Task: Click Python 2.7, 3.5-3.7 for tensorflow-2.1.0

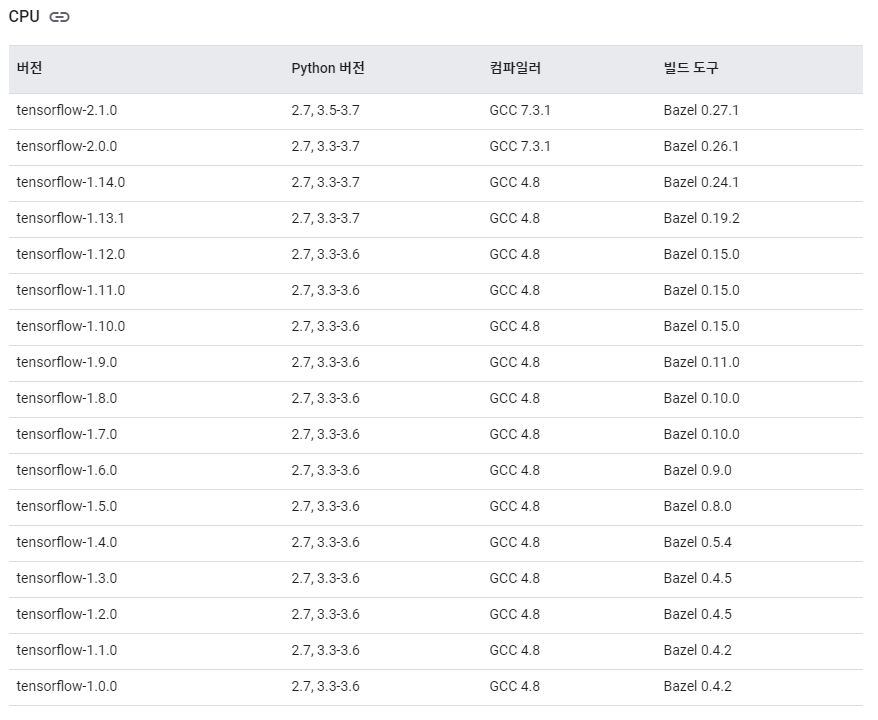Action: click(325, 110)
